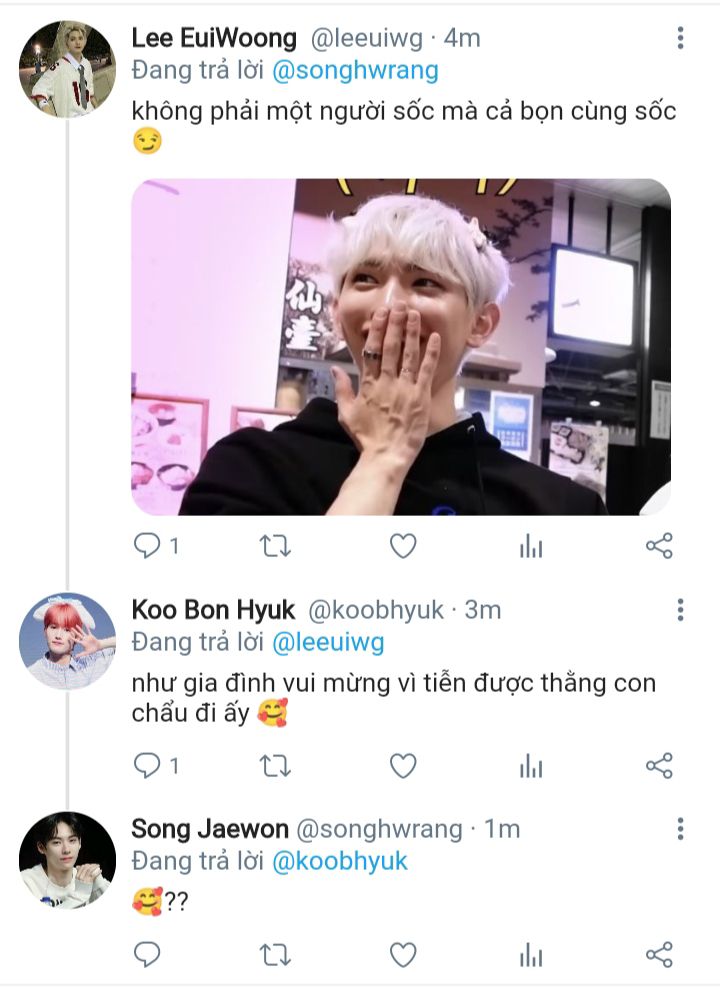720x988 pixels.
Task: View analytics for Song Jaewon's tweet
Action: point(531,954)
